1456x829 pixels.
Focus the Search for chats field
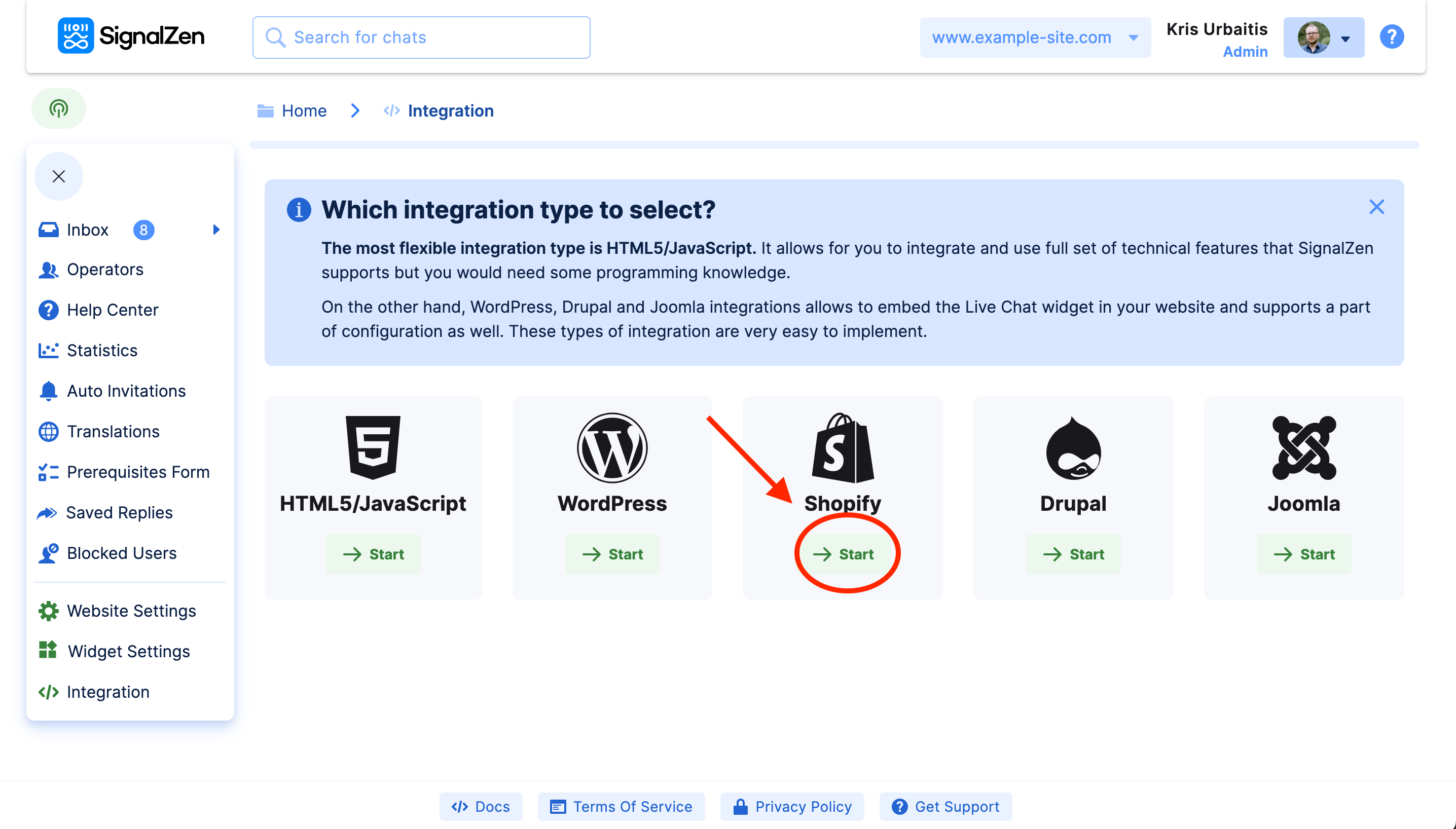(421, 37)
